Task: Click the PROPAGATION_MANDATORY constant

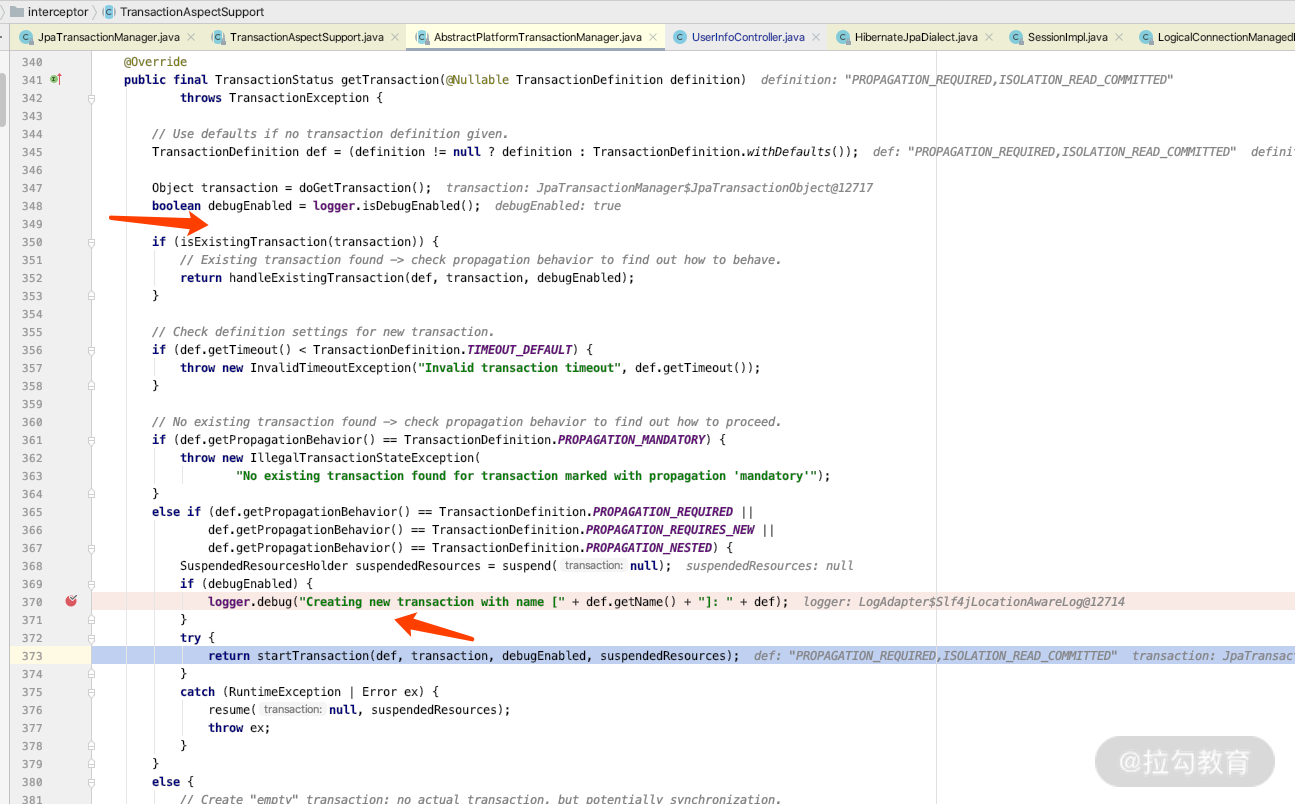Action: pos(632,440)
